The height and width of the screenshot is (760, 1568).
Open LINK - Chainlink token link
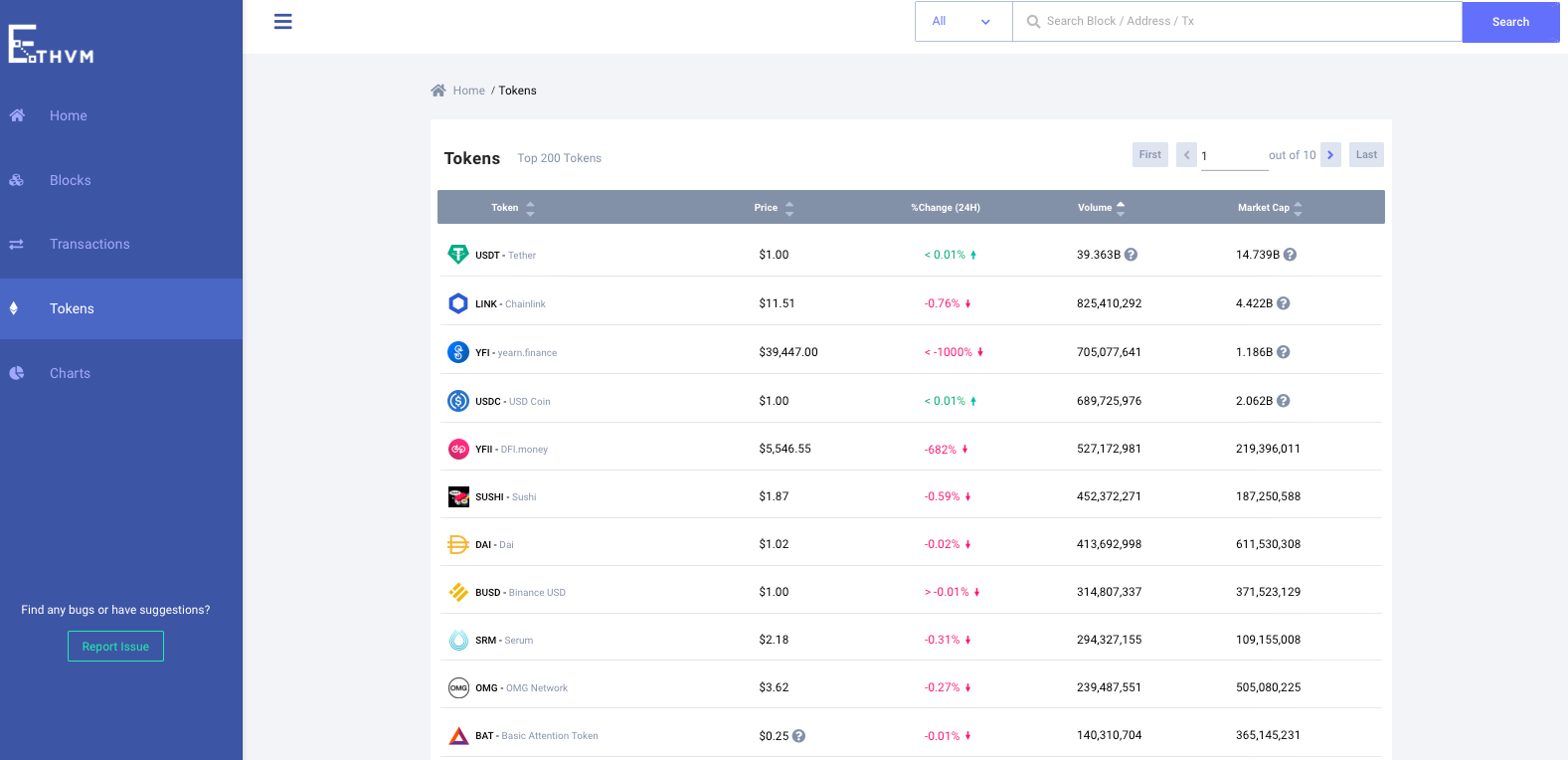click(510, 304)
